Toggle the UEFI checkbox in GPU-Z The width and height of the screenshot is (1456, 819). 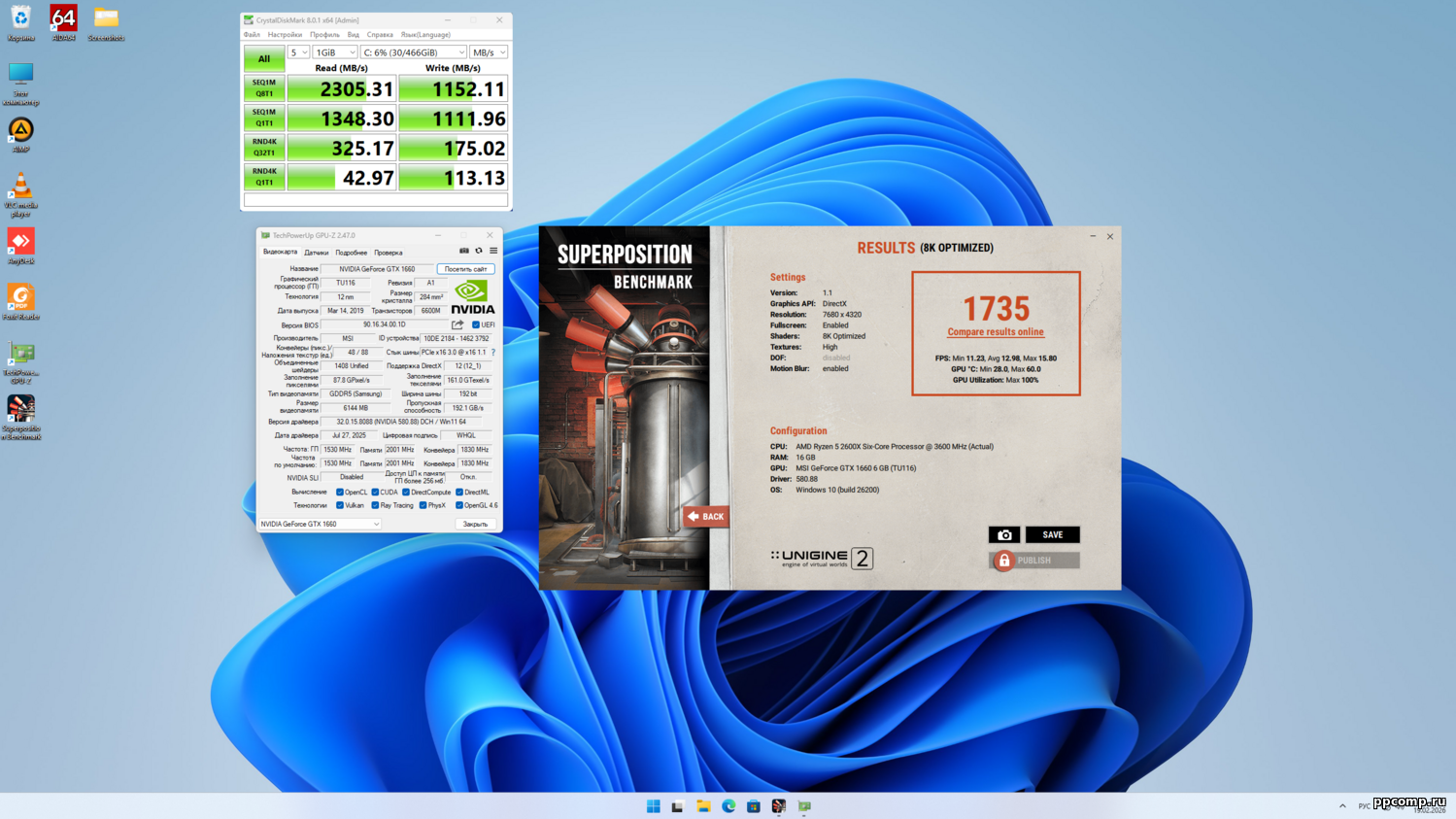(476, 324)
